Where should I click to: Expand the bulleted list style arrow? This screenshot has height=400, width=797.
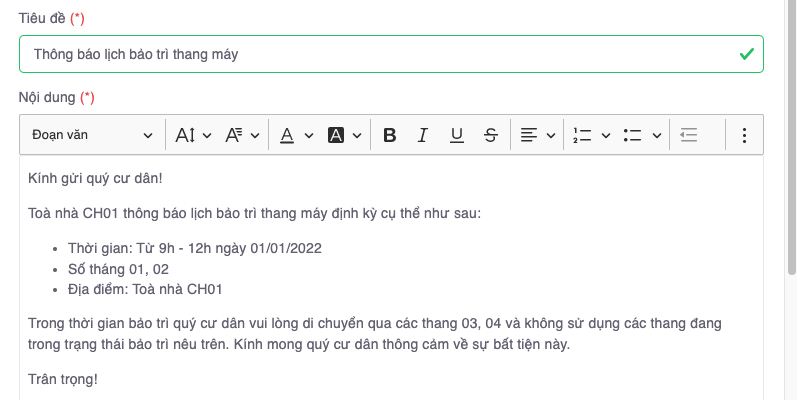point(657,135)
